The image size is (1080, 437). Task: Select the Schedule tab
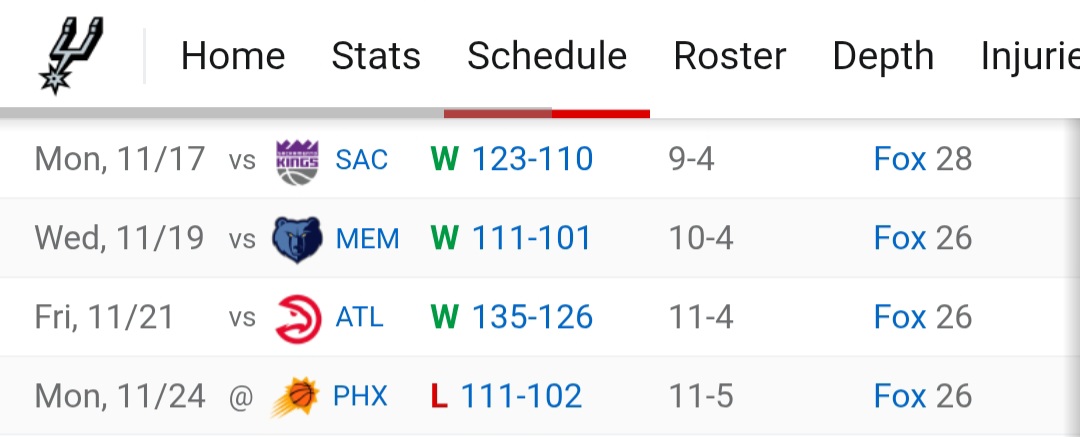pos(547,56)
